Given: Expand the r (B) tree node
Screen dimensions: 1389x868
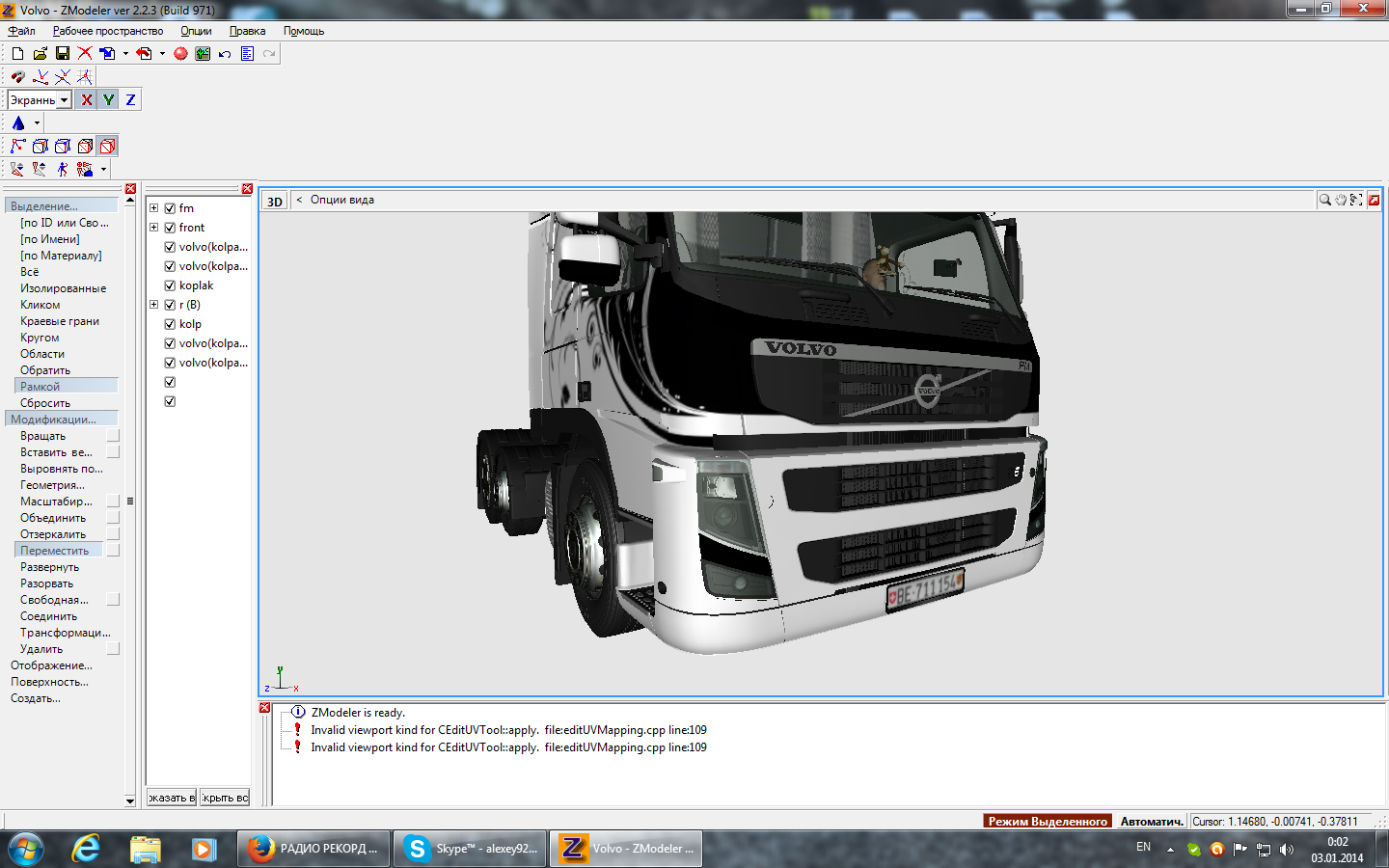Looking at the screenshot, I should [153, 305].
